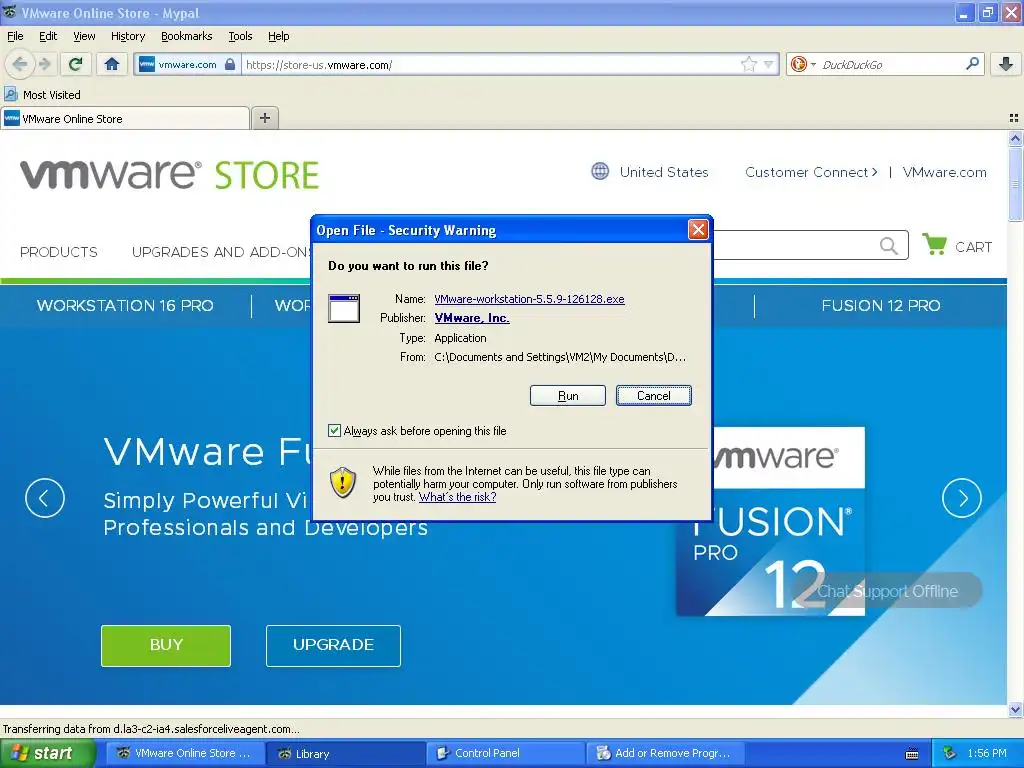This screenshot has width=1024, height=768.
Task: Click the green BUY button
Action: pyautogui.click(x=166, y=645)
